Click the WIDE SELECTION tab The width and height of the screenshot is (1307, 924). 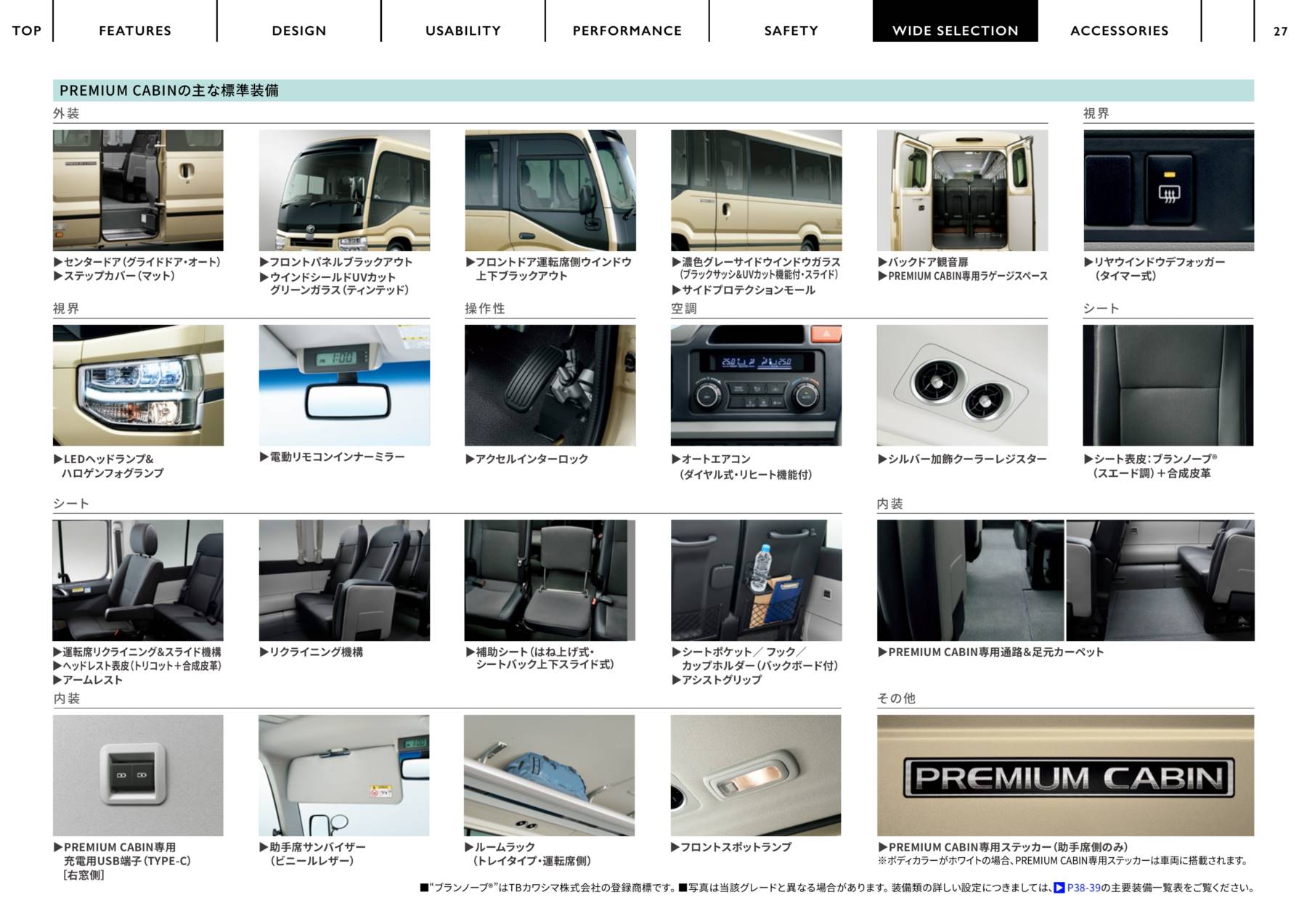(955, 30)
